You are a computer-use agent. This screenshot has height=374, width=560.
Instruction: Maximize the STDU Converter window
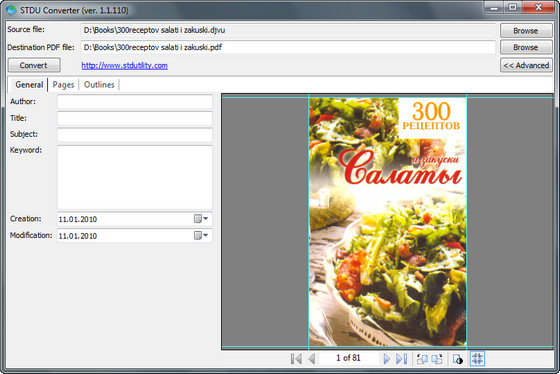[x=512, y=7]
